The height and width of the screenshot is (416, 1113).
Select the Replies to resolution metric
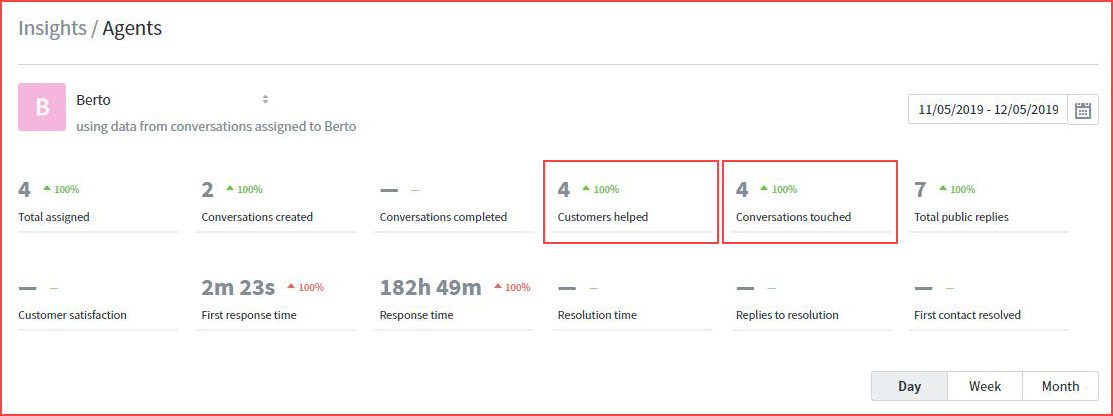809,301
